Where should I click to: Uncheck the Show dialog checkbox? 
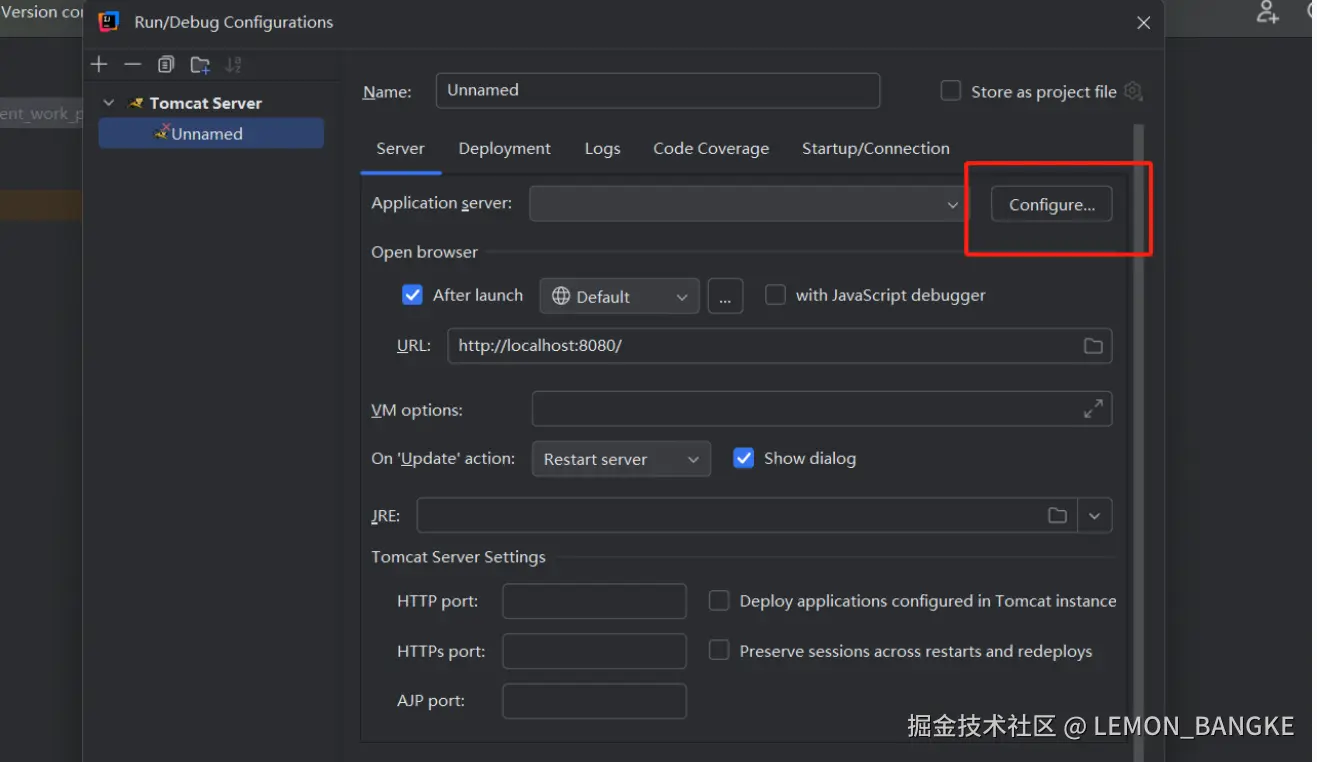(x=743, y=458)
